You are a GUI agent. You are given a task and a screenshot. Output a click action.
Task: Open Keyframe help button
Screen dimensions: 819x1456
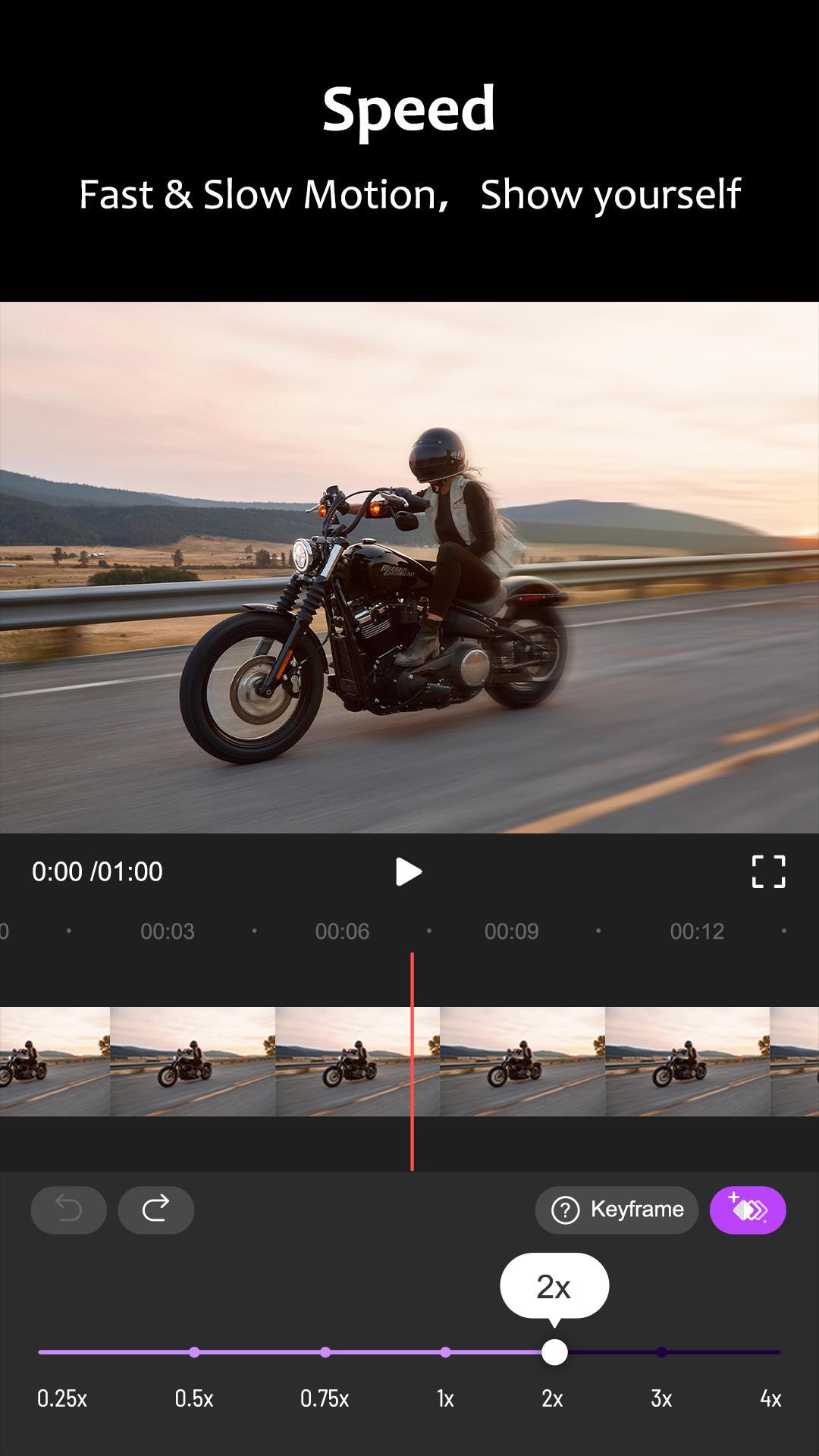pyautogui.click(x=617, y=1210)
